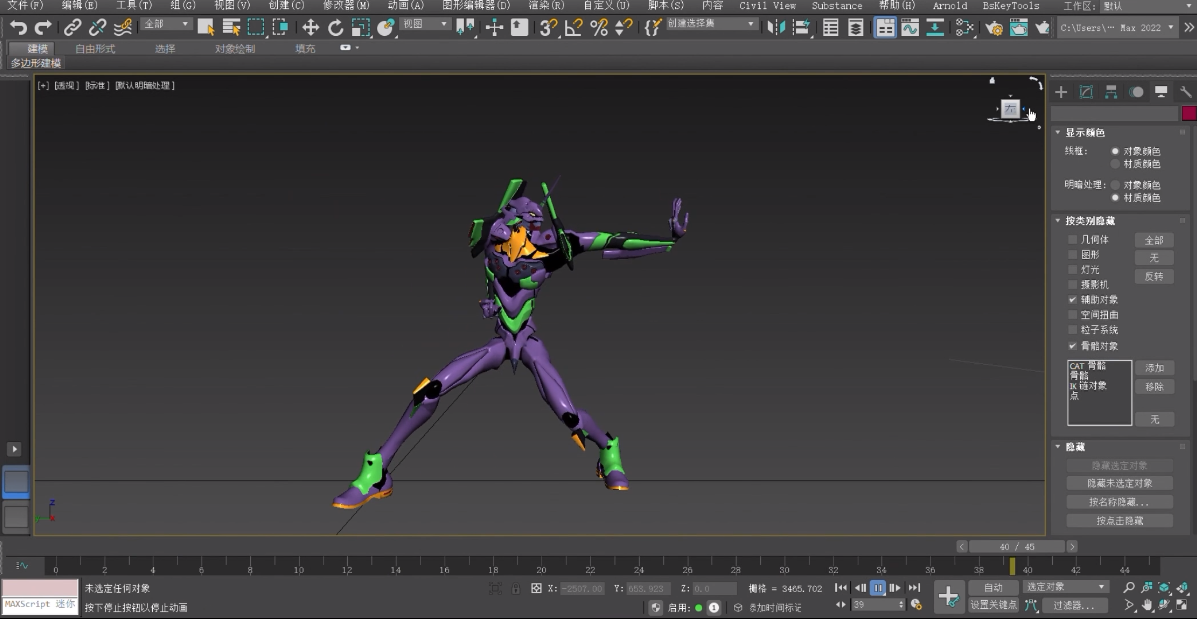The width and height of the screenshot is (1197, 619).
Task: Open the 文件(F) menu
Action: click(x=25, y=5)
